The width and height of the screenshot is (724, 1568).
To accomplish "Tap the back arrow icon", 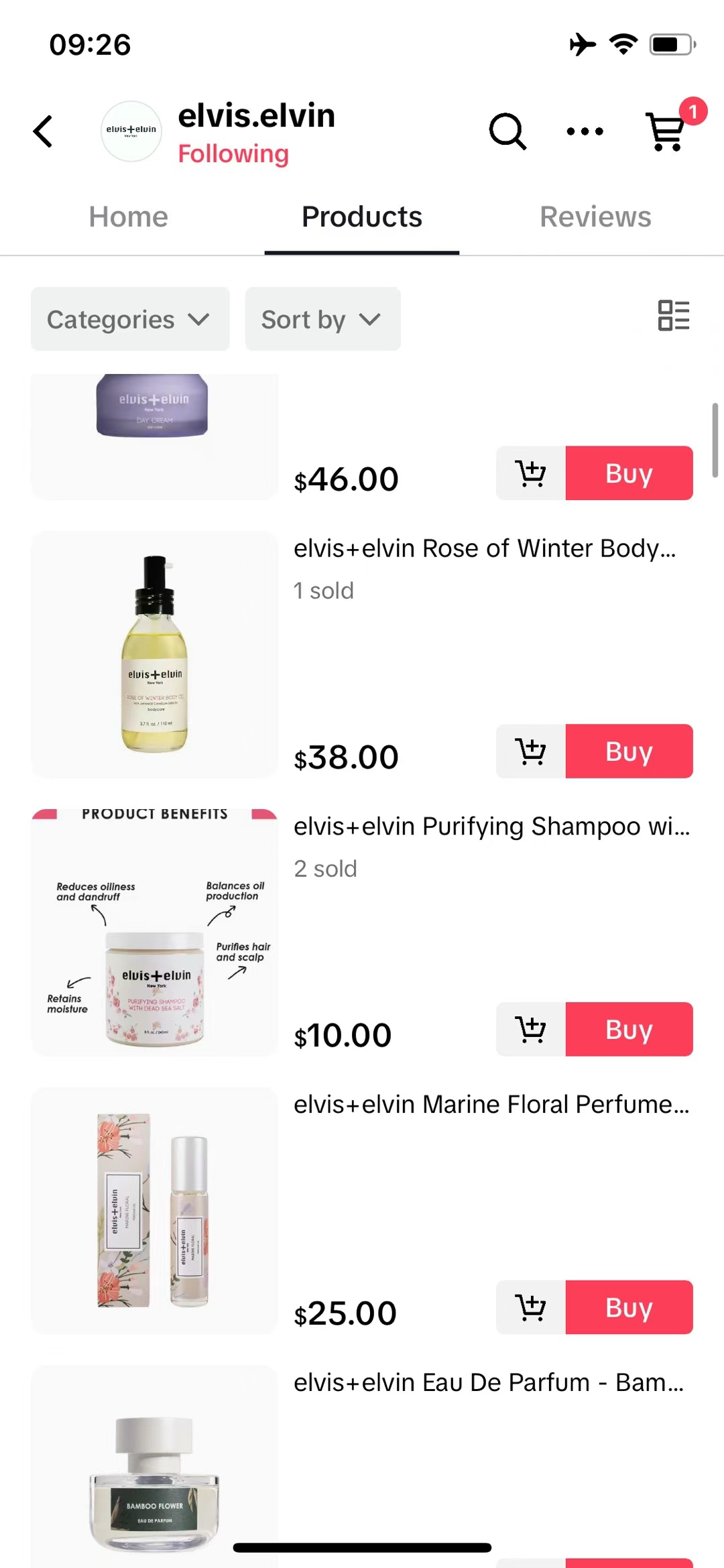I will point(43,131).
